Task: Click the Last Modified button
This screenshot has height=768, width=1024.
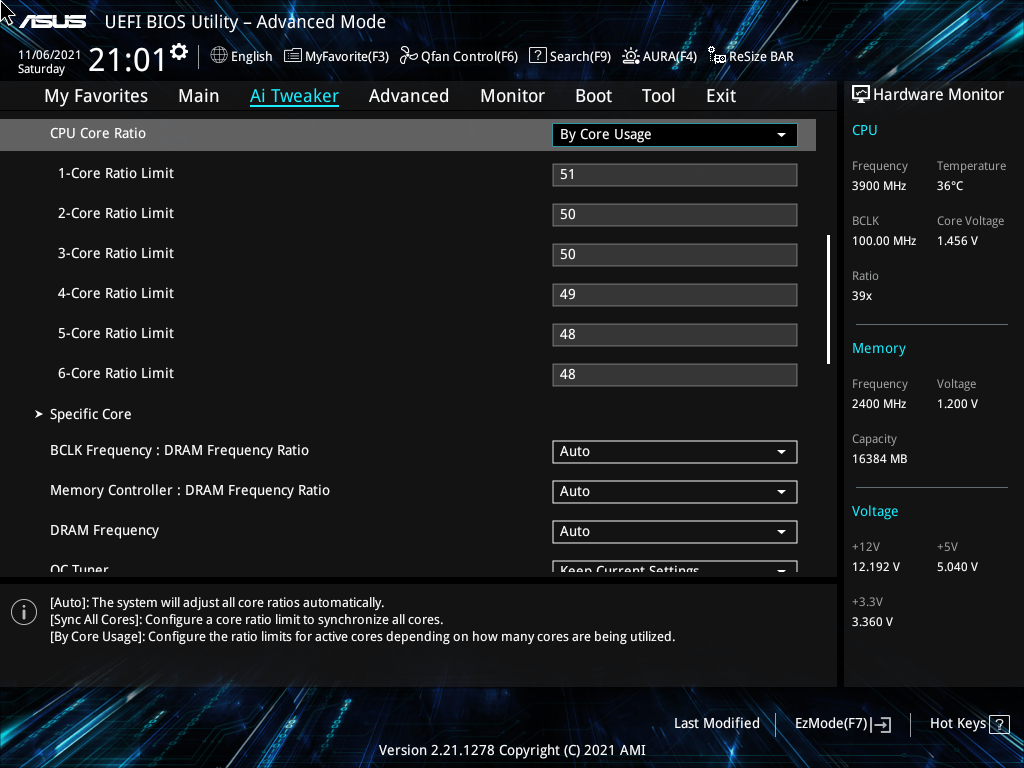Action: [716, 724]
